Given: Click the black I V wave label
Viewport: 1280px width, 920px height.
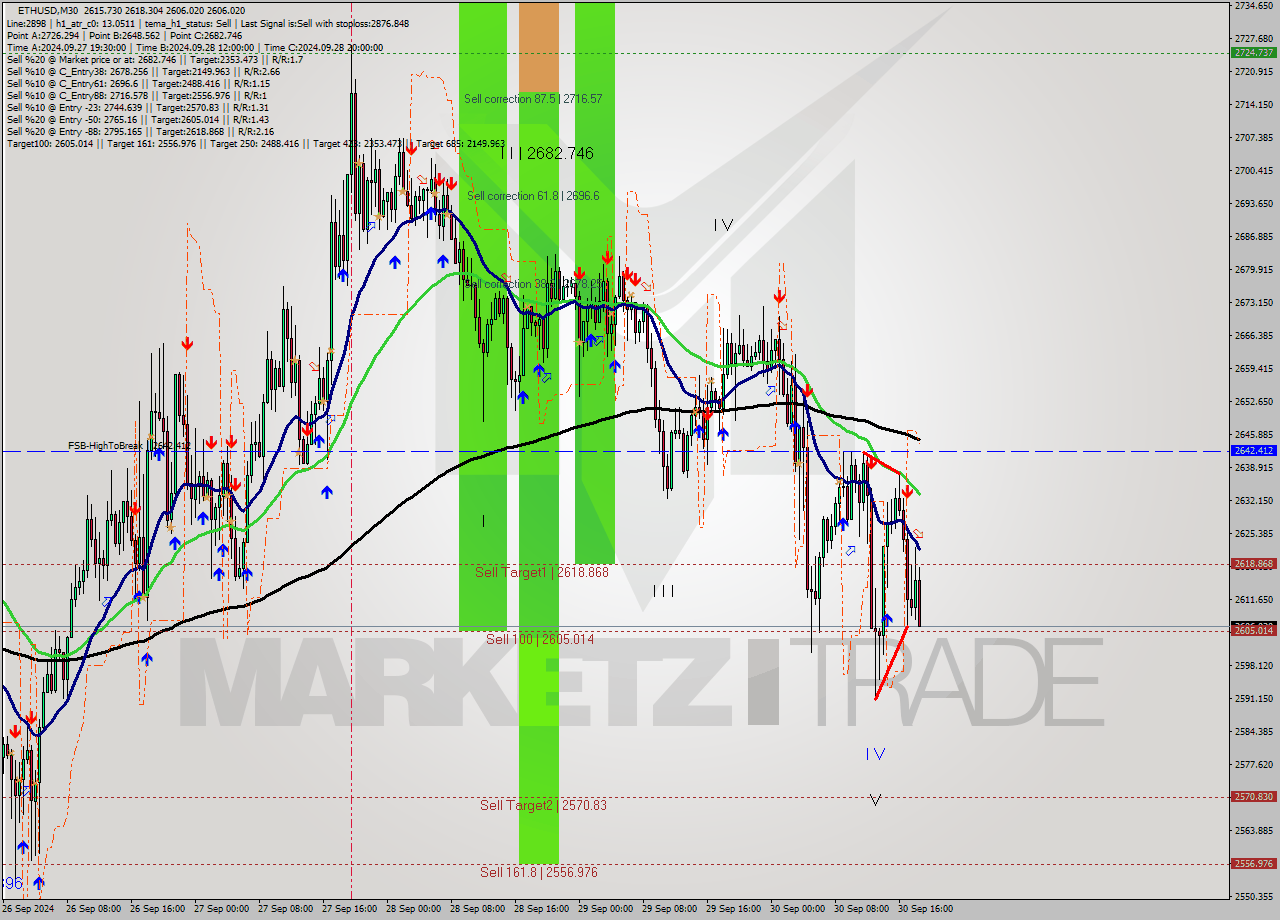Looking at the screenshot, I should (723, 225).
